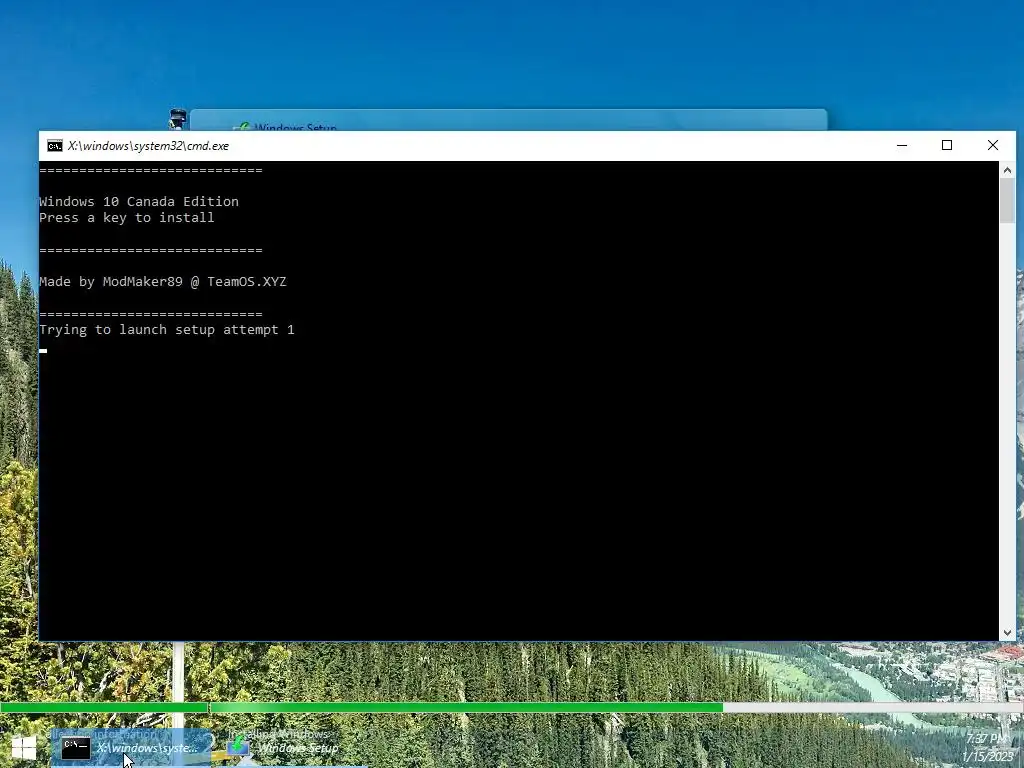Minimize the cmd.exe window

pyautogui.click(x=902, y=146)
